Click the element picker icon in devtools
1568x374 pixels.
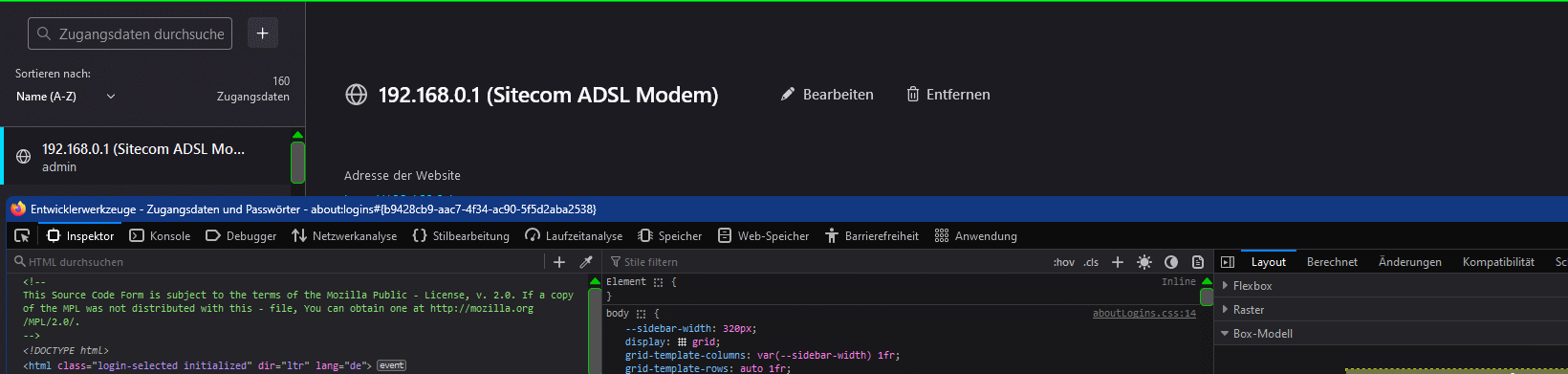pos(22,235)
